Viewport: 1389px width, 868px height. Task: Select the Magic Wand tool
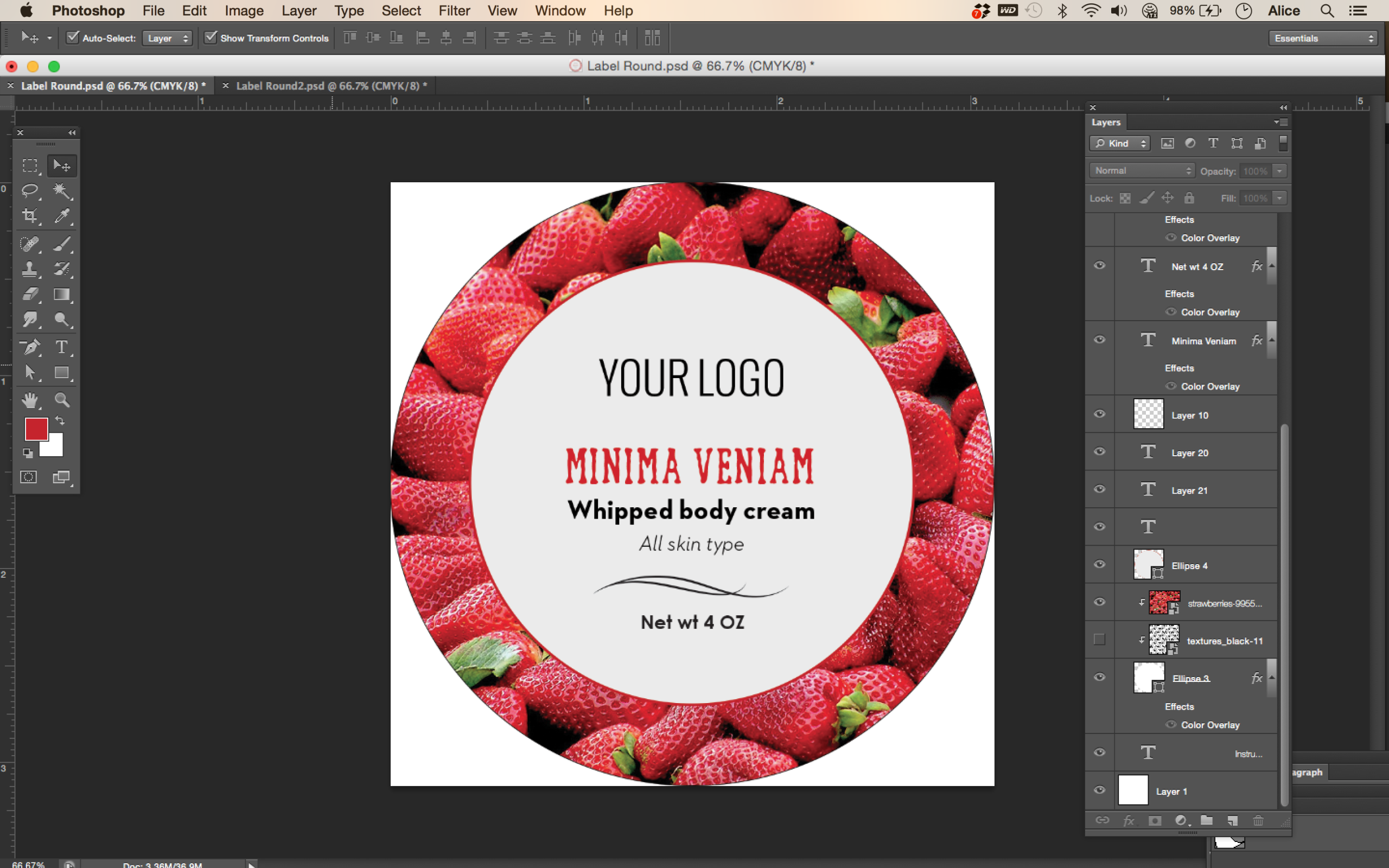pyautogui.click(x=61, y=190)
